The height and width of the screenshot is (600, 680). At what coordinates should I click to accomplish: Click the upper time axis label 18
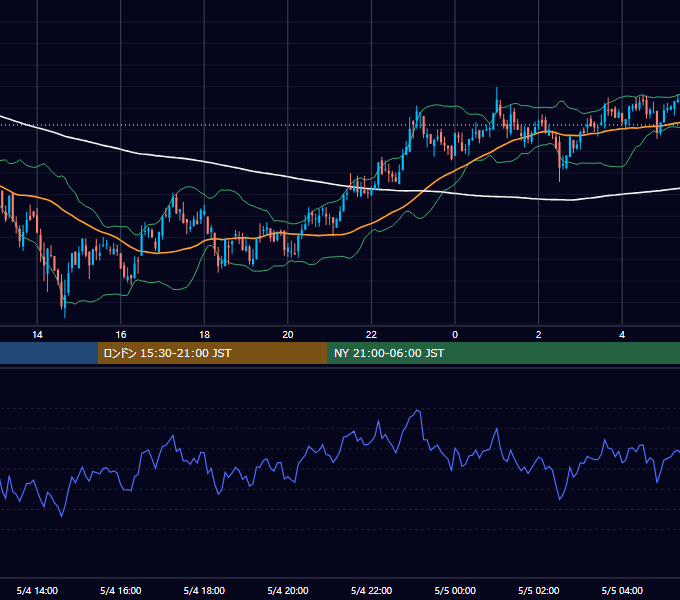204,335
